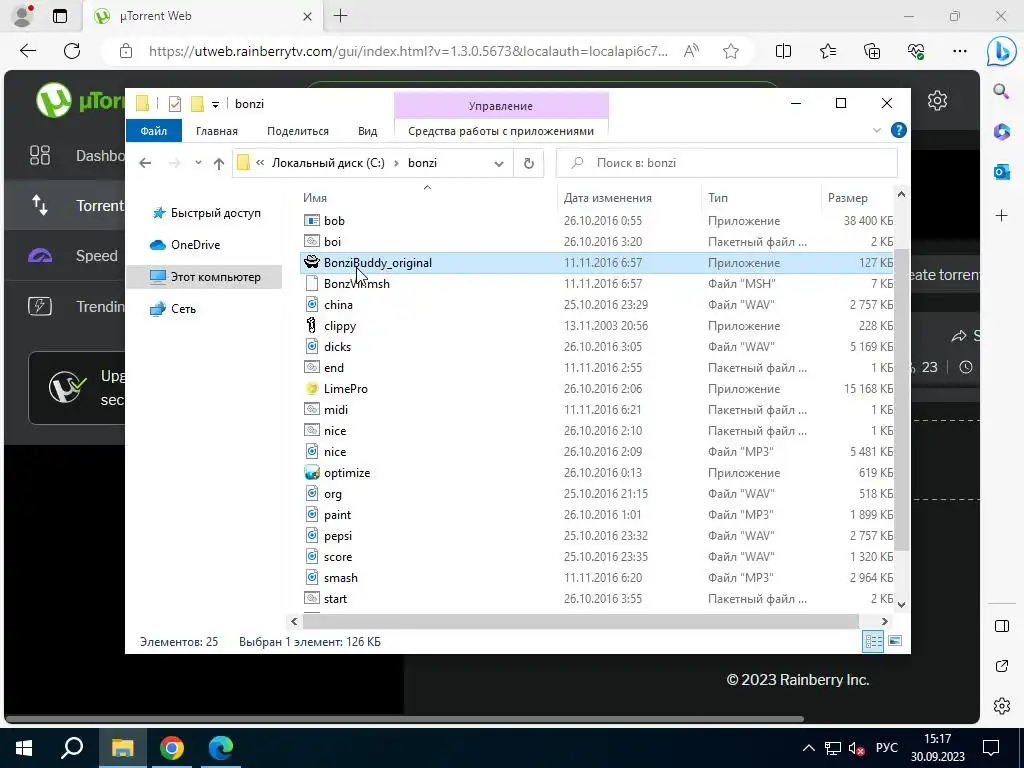Image resolution: width=1024 pixels, height=768 pixels.
Task: Select the clippy application icon
Action: 312,325
